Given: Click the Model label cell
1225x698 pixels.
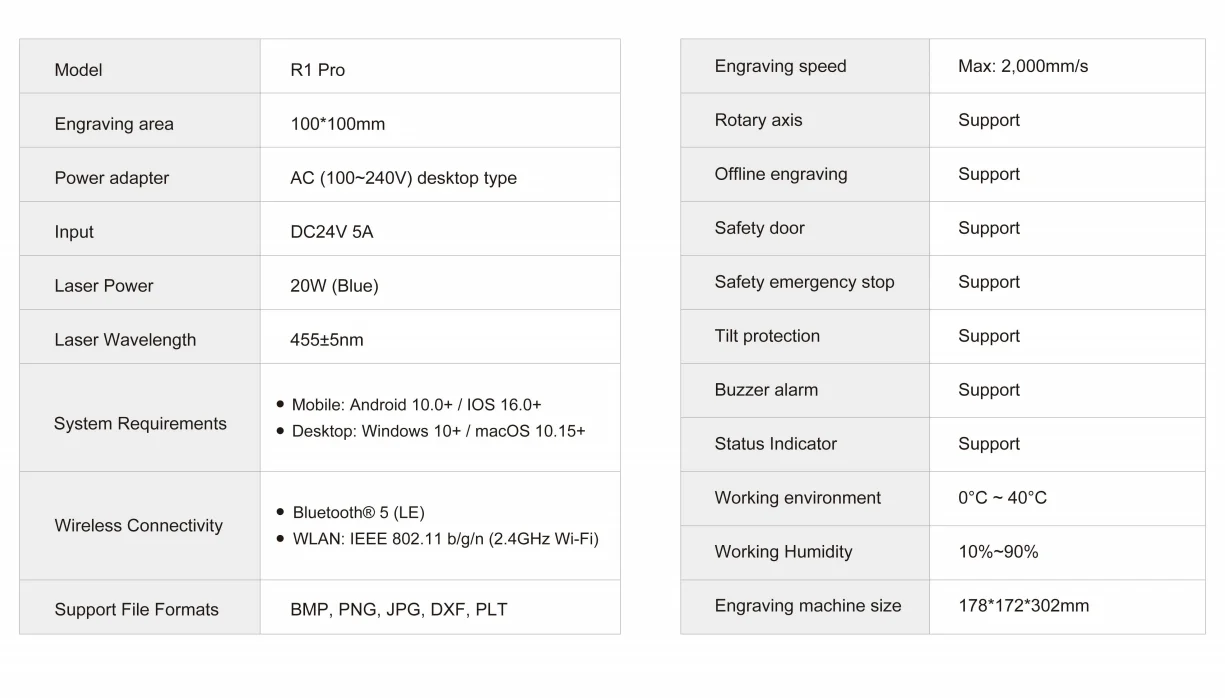Looking at the screenshot, I should point(140,67).
